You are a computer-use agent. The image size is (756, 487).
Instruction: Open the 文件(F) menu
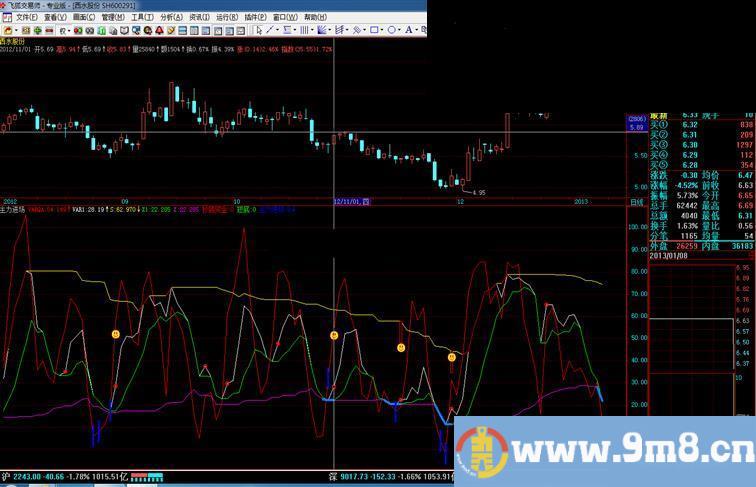click(x=27, y=17)
